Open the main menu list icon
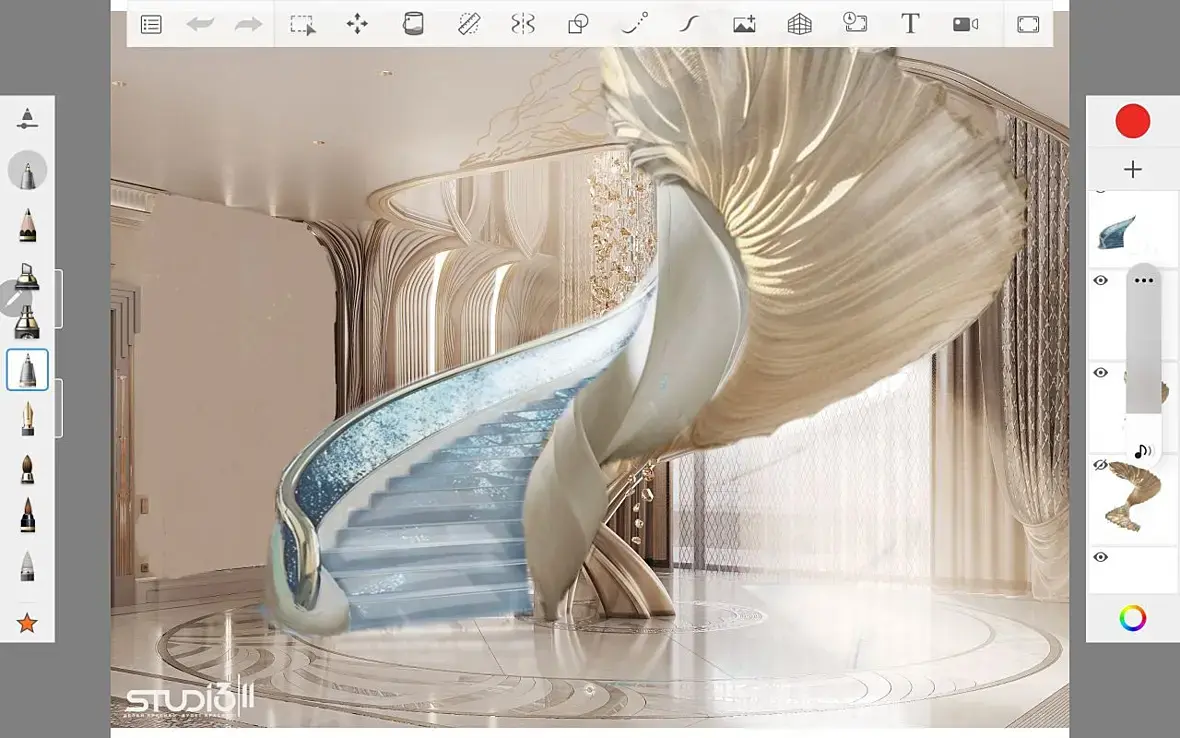 coord(151,25)
